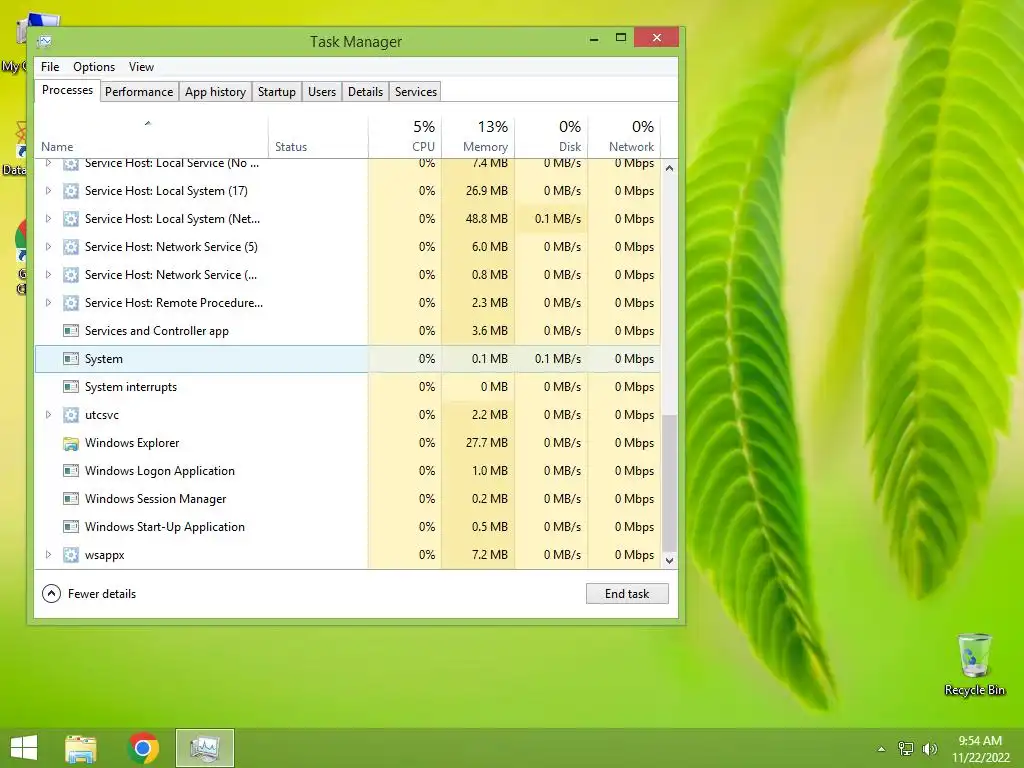Click the scrollbar up arrow
Screen dimensions: 1024x768
[669, 168]
